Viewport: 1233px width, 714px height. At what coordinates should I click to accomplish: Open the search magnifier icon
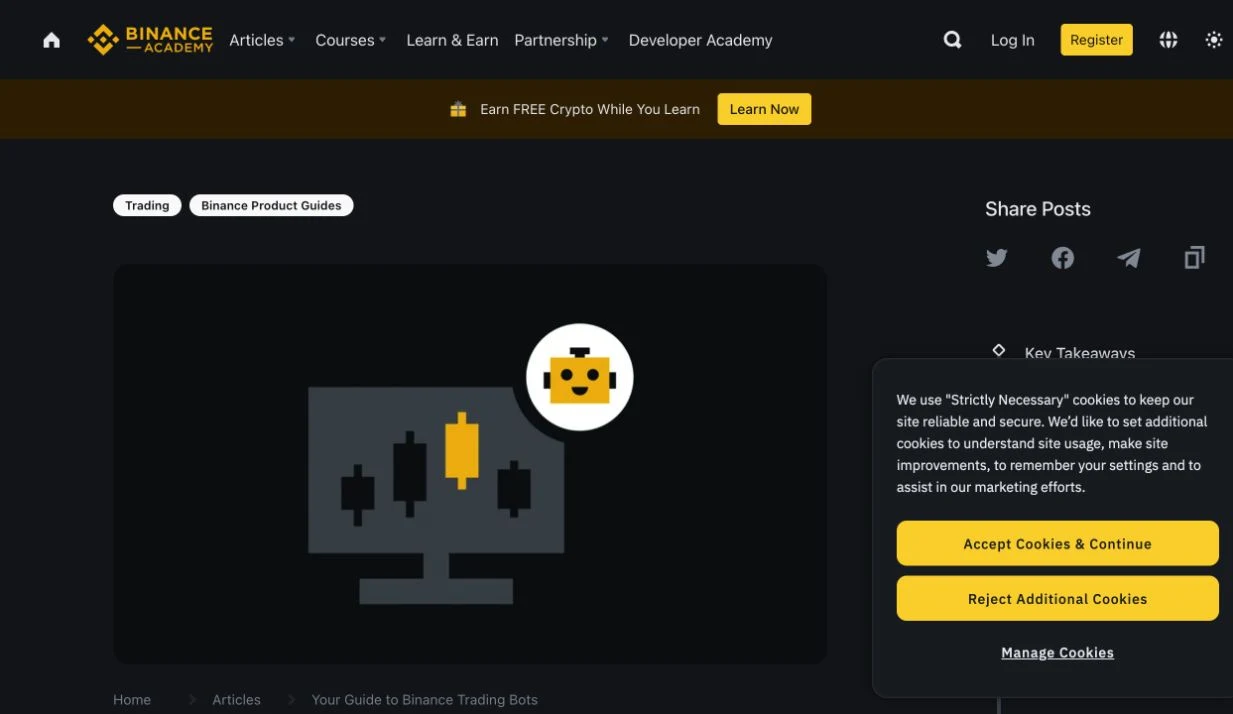pos(953,40)
